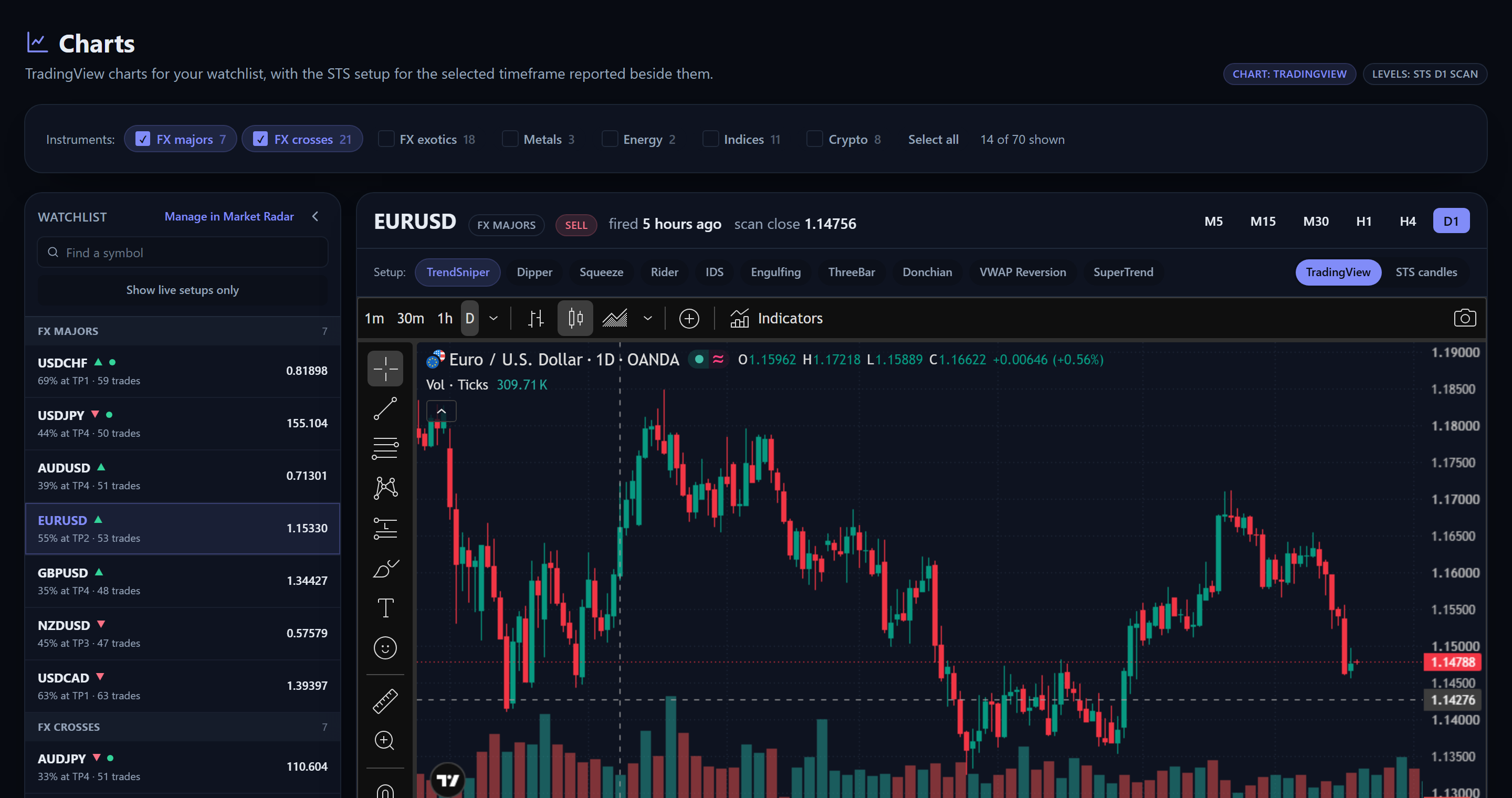Select the crosshair cursor tool
1512x798 pixels.
click(385, 369)
